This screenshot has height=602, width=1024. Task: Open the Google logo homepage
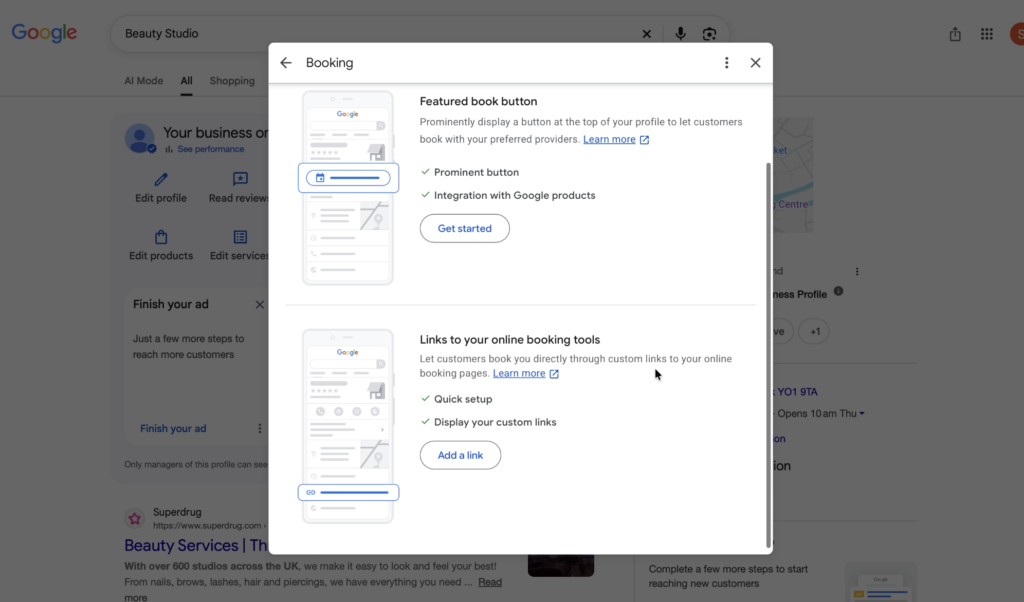[x=44, y=33]
